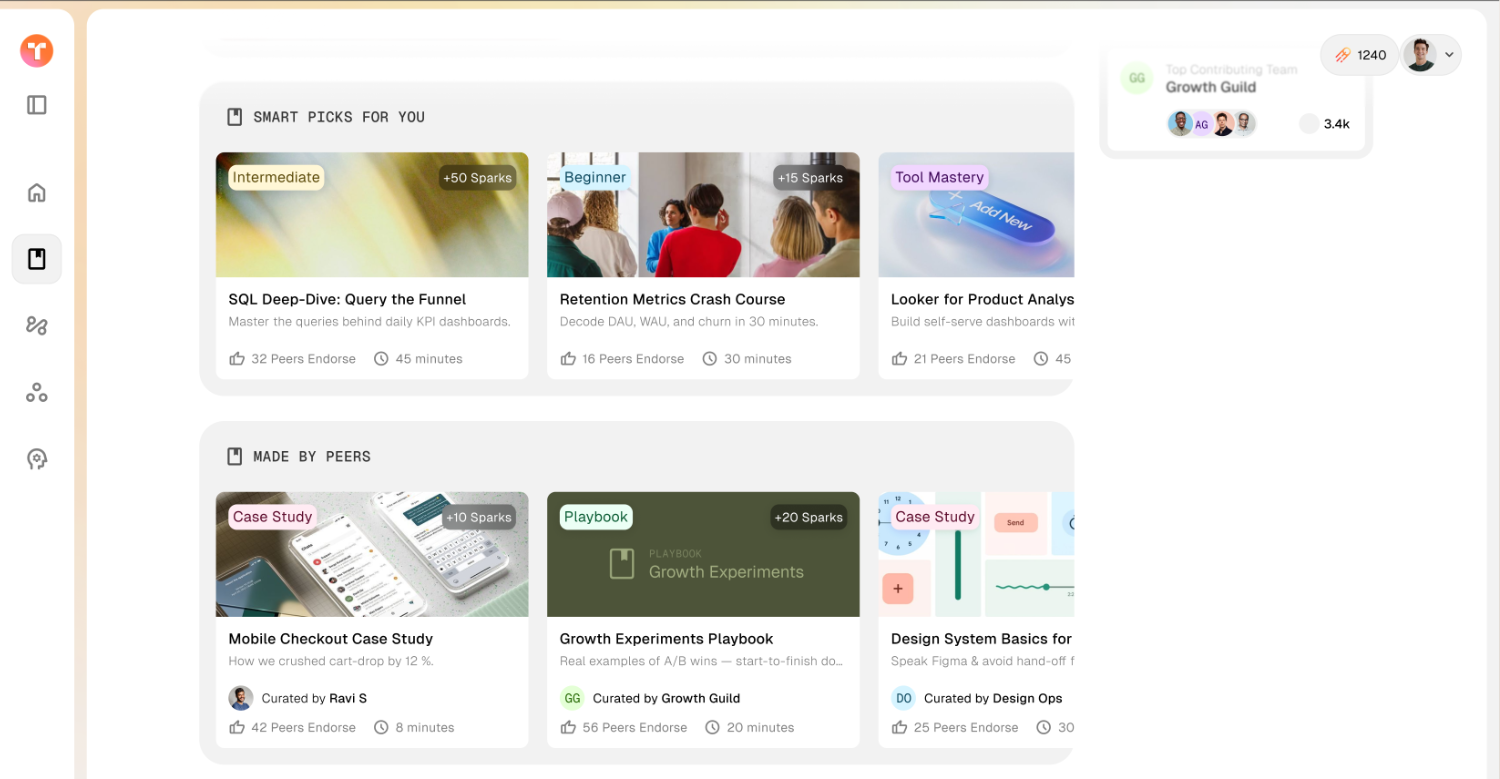Open curator Ravi S name

coord(348,698)
